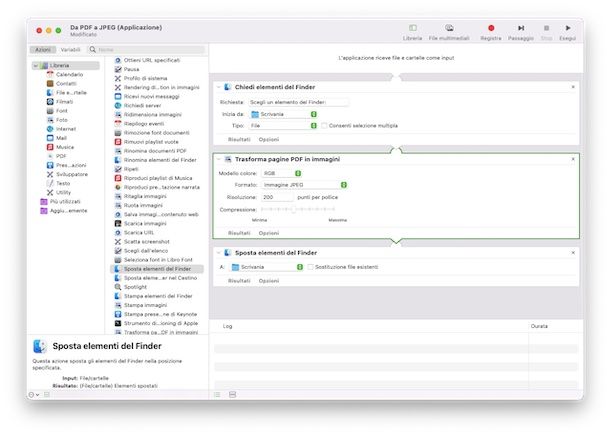Click the Passaggio step button

point(521,33)
